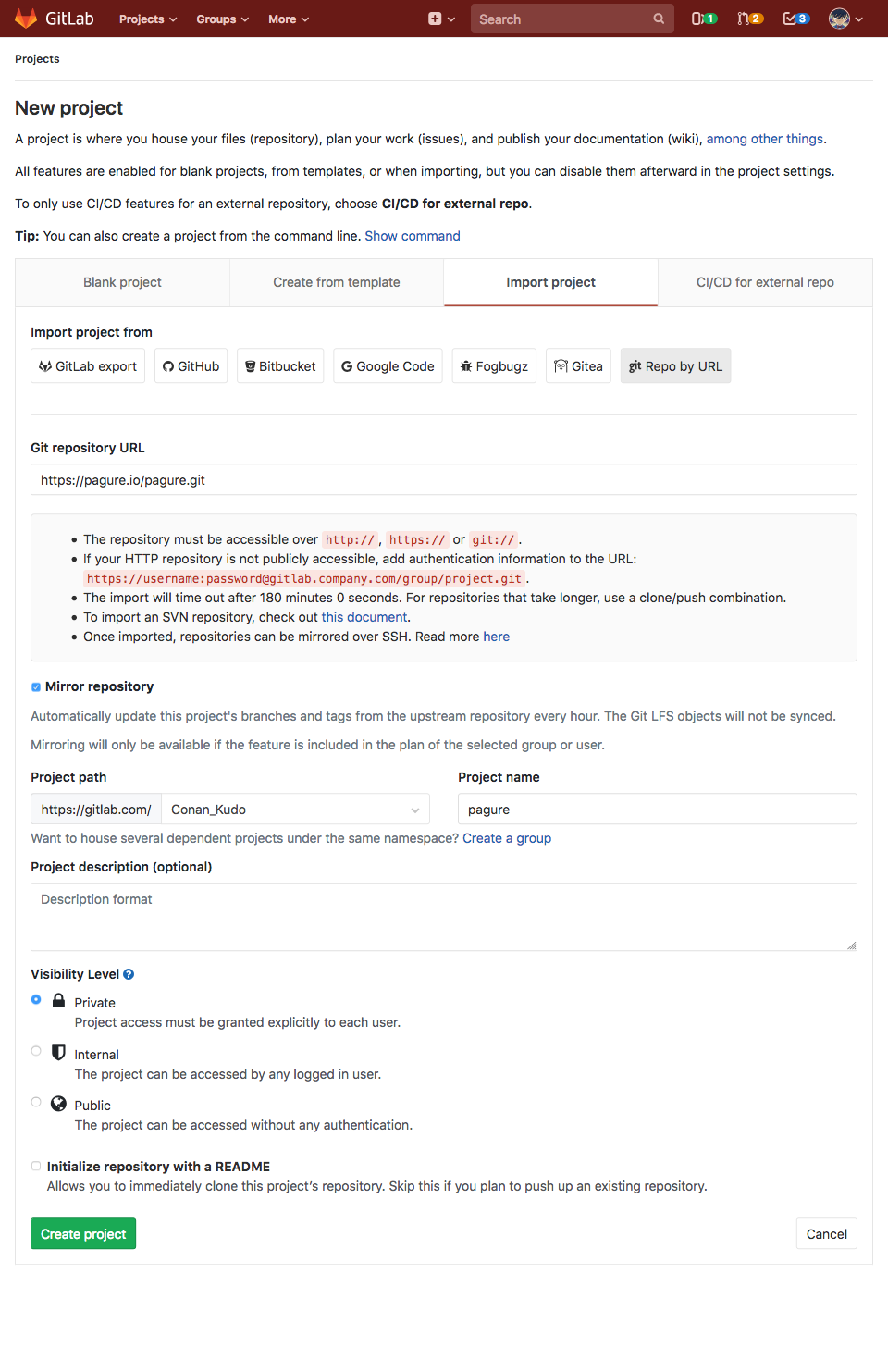Click the Visibility Level help question icon

(129, 974)
